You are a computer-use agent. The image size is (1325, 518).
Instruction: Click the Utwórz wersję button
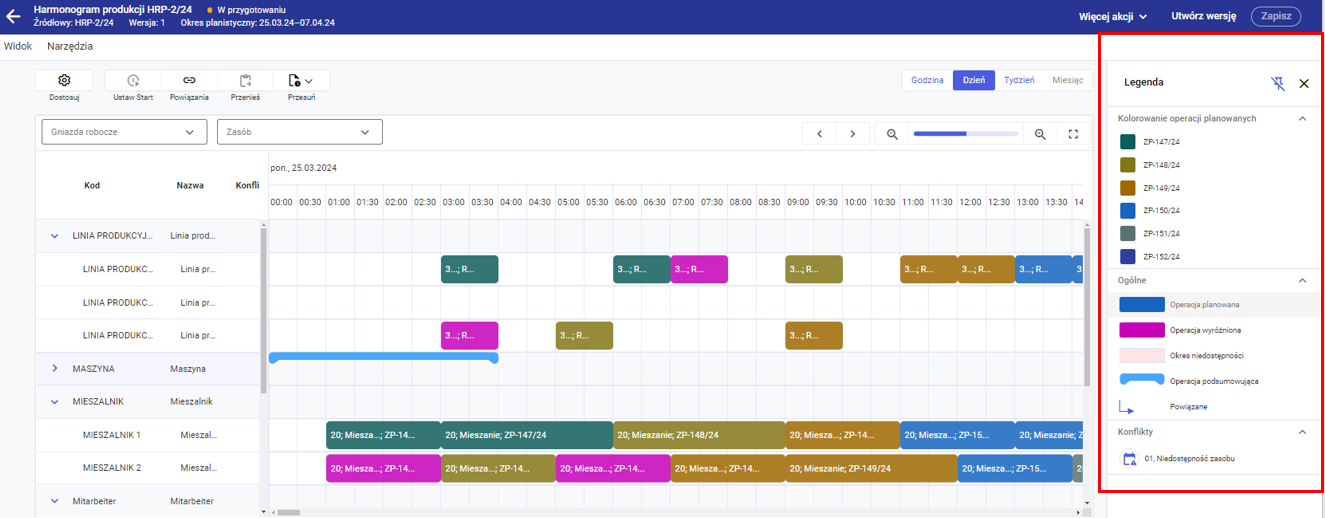tap(1204, 16)
